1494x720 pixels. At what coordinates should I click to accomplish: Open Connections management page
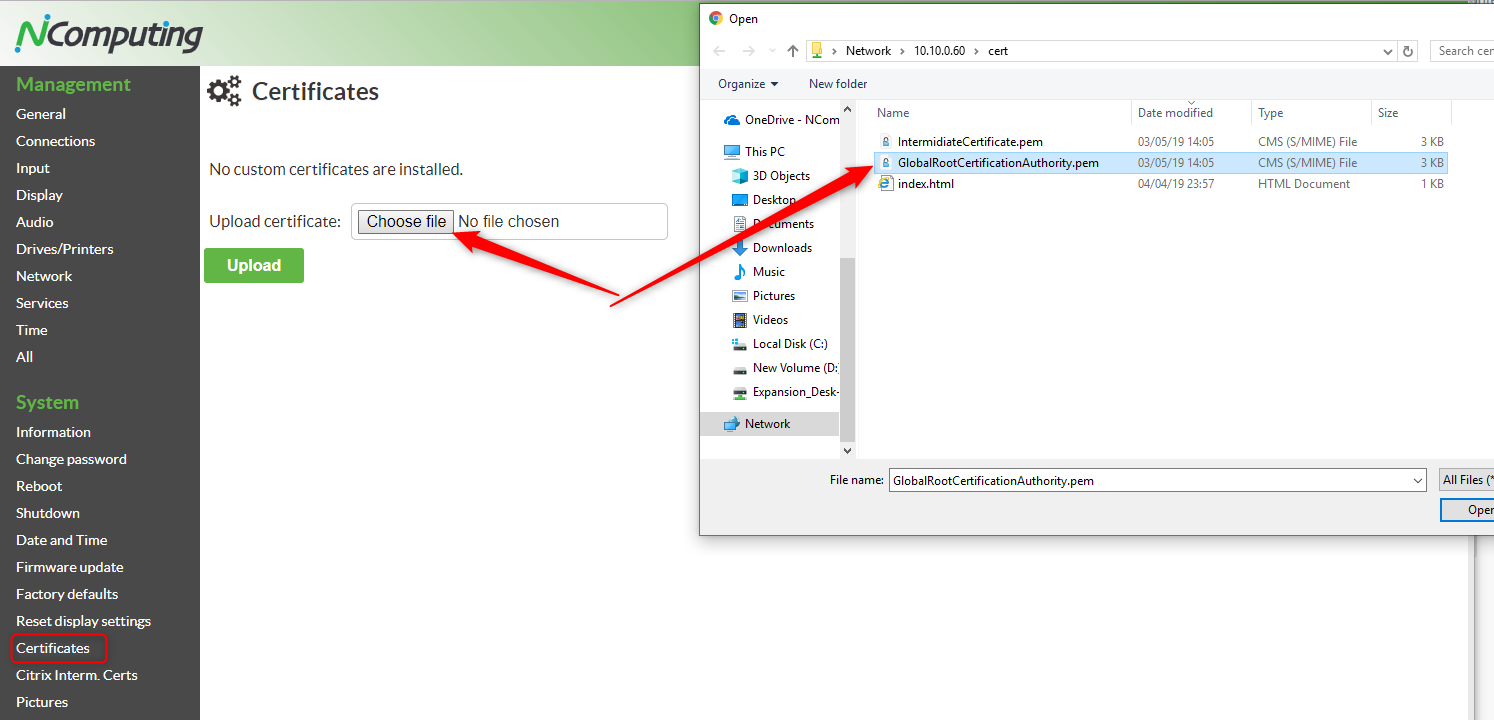pos(56,141)
